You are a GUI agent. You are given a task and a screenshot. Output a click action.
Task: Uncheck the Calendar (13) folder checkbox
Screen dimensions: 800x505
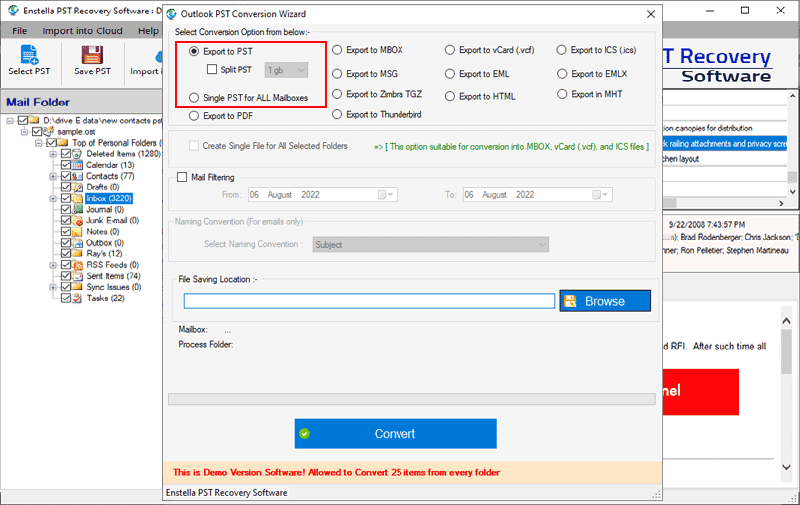click(66, 165)
